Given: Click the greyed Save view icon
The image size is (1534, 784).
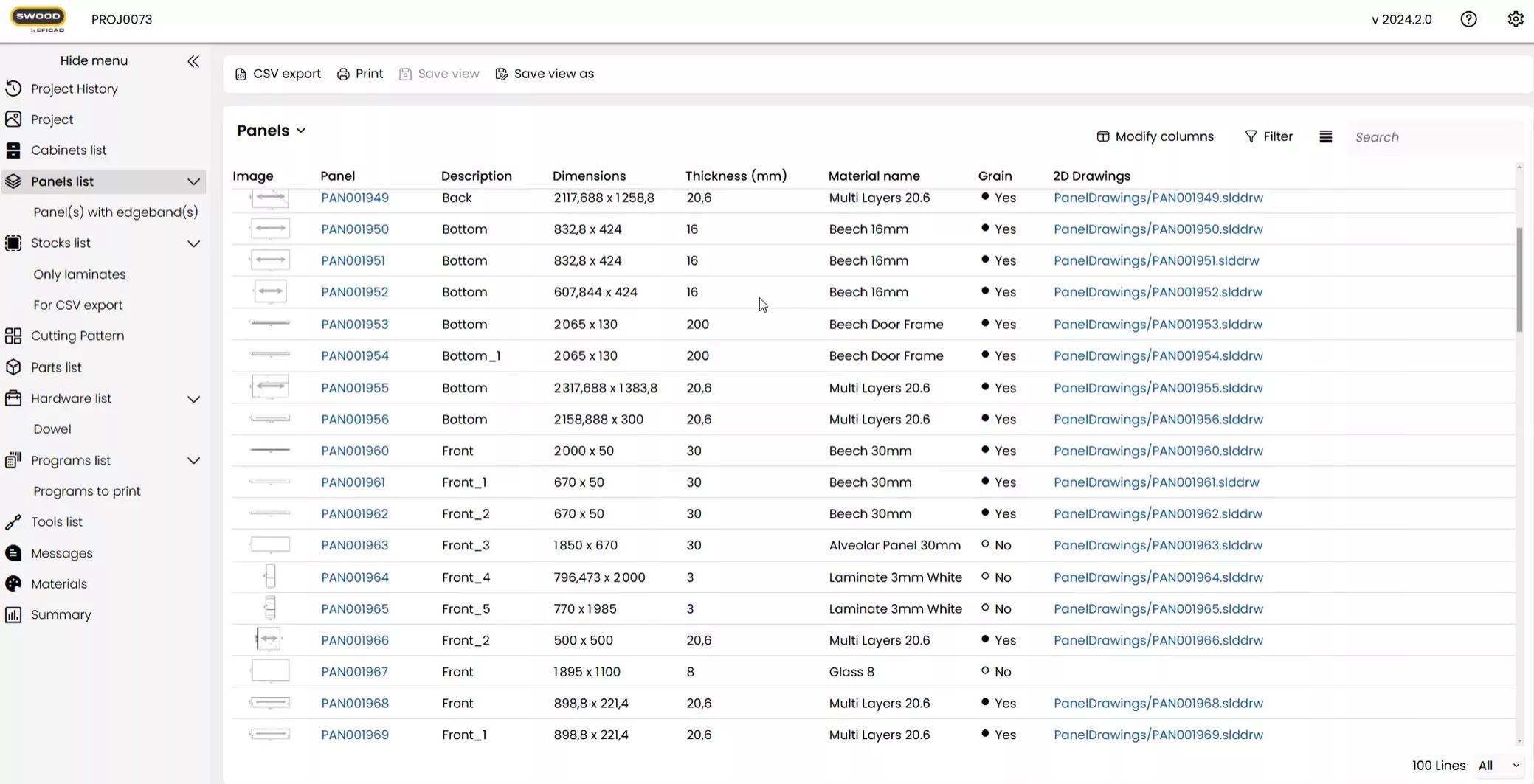Looking at the screenshot, I should pyautogui.click(x=405, y=74).
